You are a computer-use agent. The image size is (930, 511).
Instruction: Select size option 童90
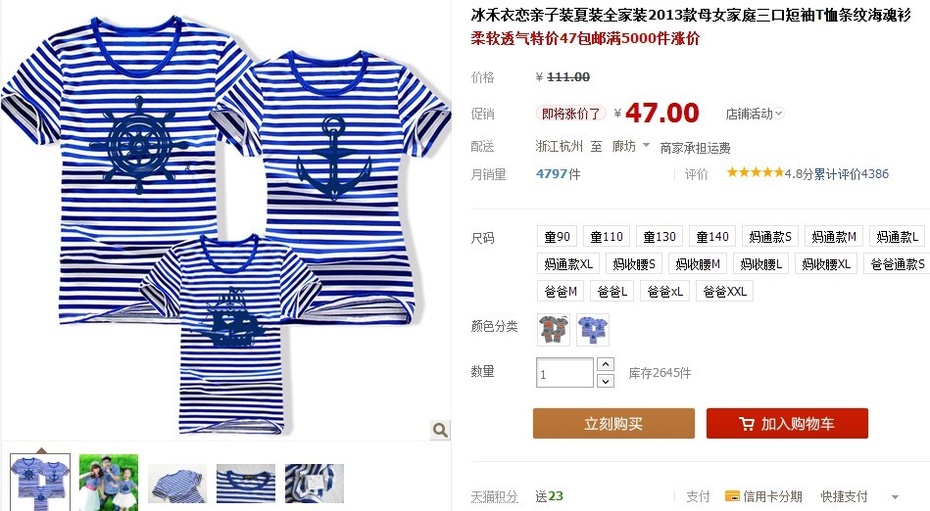coord(557,237)
